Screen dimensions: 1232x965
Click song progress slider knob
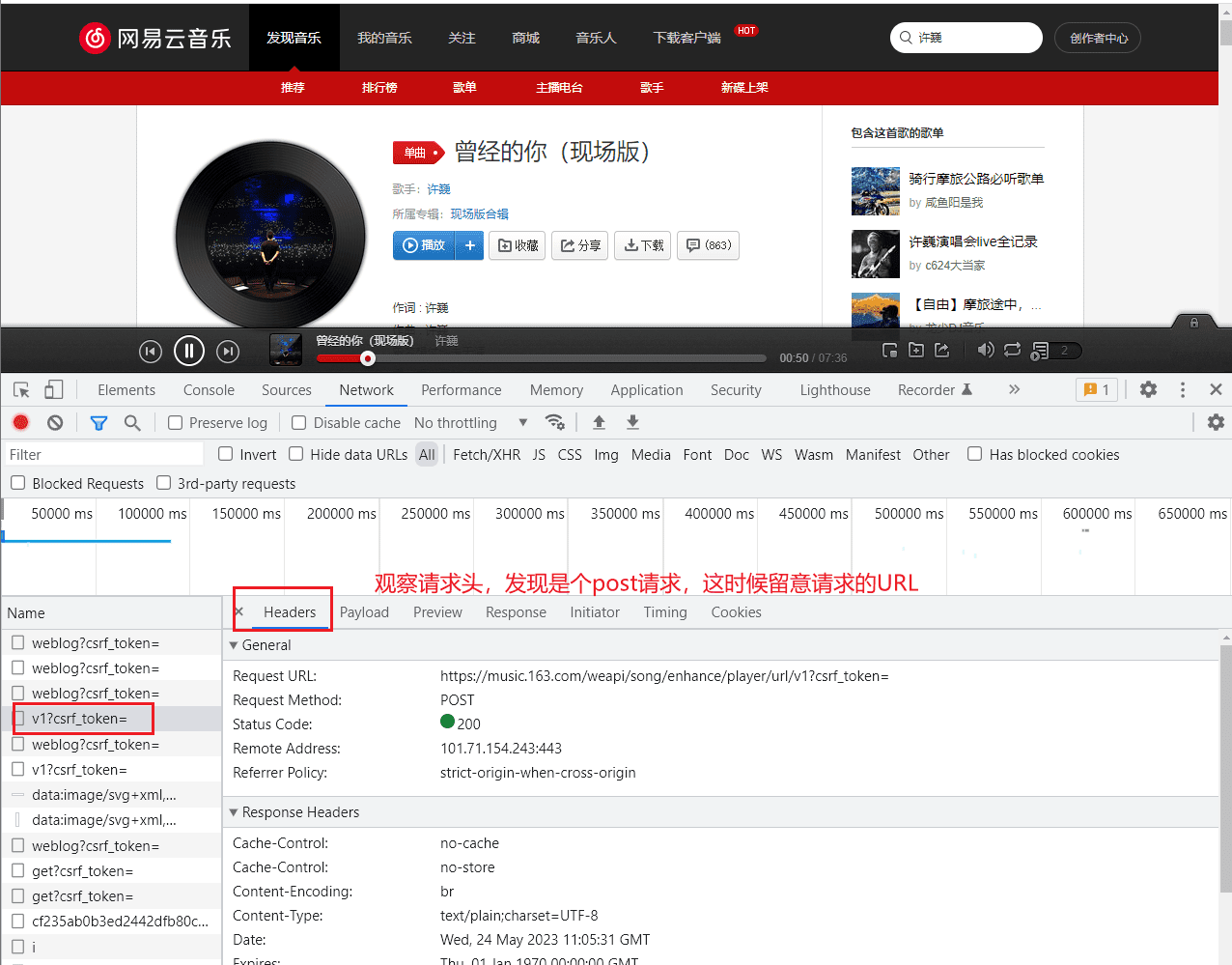coord(368,358)
